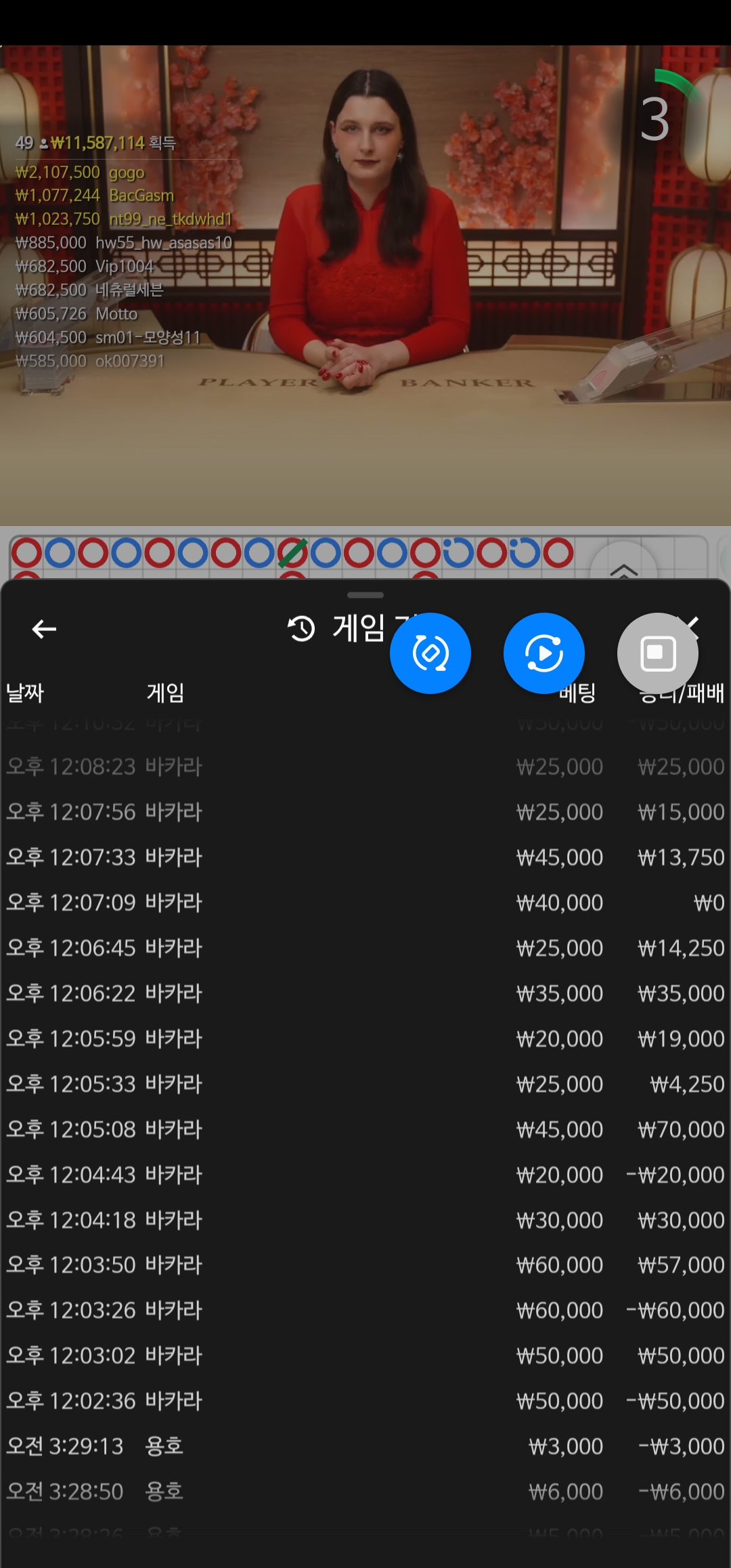
Task: Tap the sheet handle bar above the title
Action: pos(365,595)
